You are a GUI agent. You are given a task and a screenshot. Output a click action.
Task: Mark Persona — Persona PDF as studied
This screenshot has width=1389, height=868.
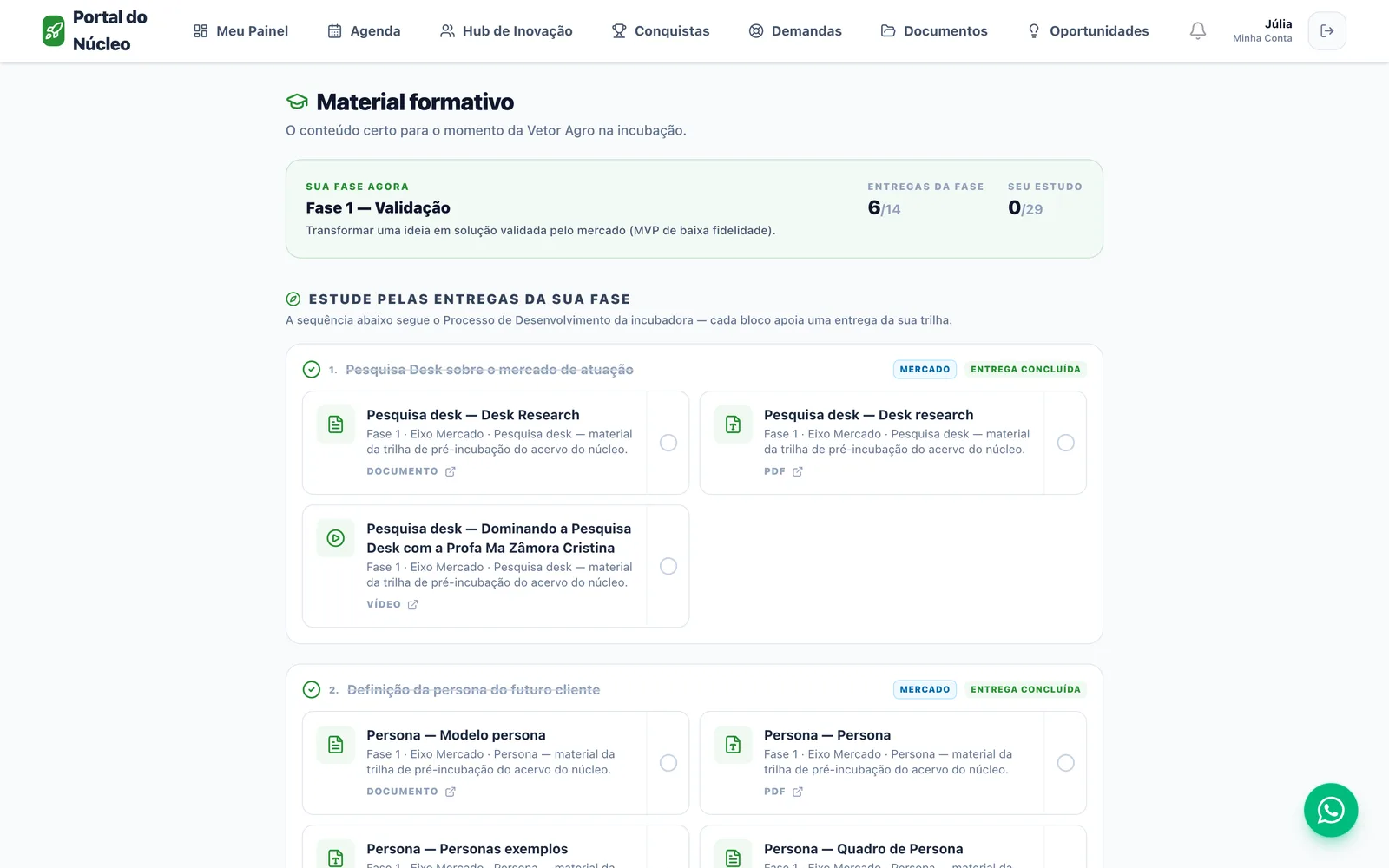[x=1066, y=763]
